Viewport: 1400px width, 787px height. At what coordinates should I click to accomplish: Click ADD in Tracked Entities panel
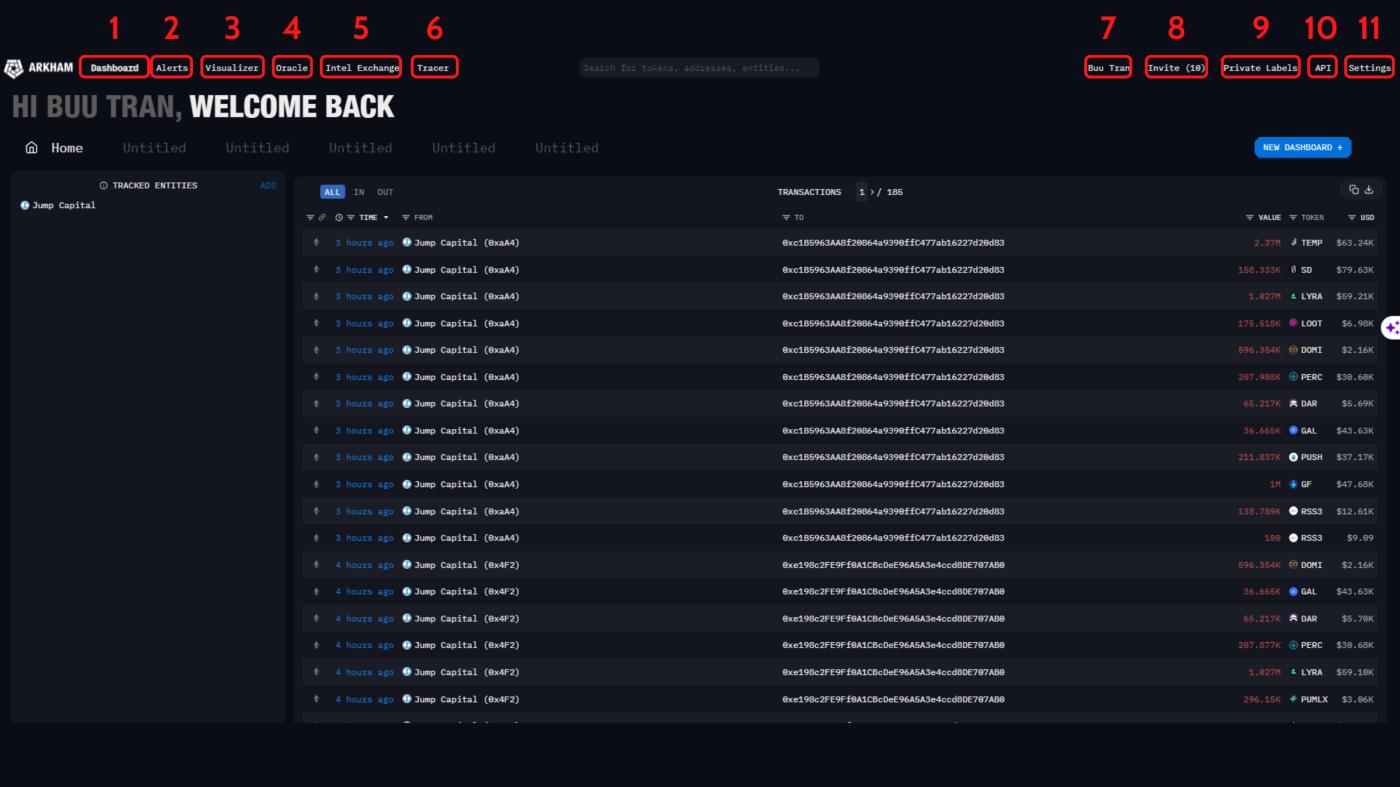coord(268,186)
